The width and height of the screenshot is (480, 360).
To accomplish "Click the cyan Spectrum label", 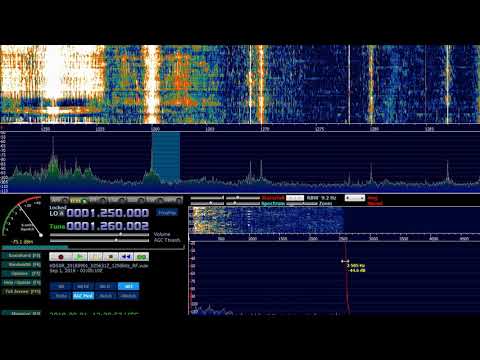I will 273,204.
